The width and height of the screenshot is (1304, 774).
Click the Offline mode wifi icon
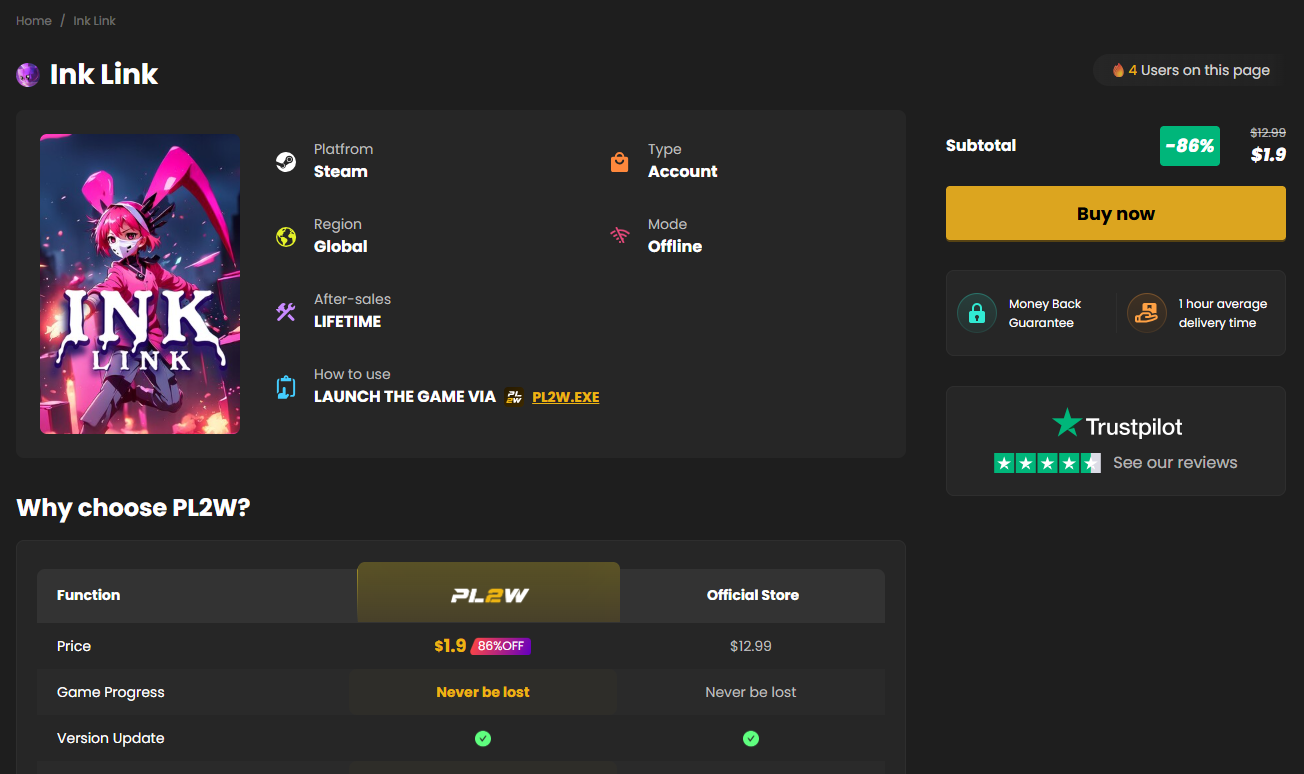pos(620,236)
